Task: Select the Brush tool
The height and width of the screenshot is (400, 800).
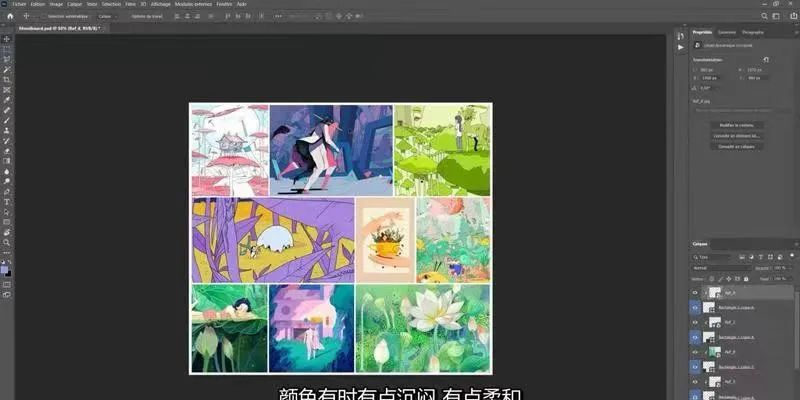Action: pos(7,120)
